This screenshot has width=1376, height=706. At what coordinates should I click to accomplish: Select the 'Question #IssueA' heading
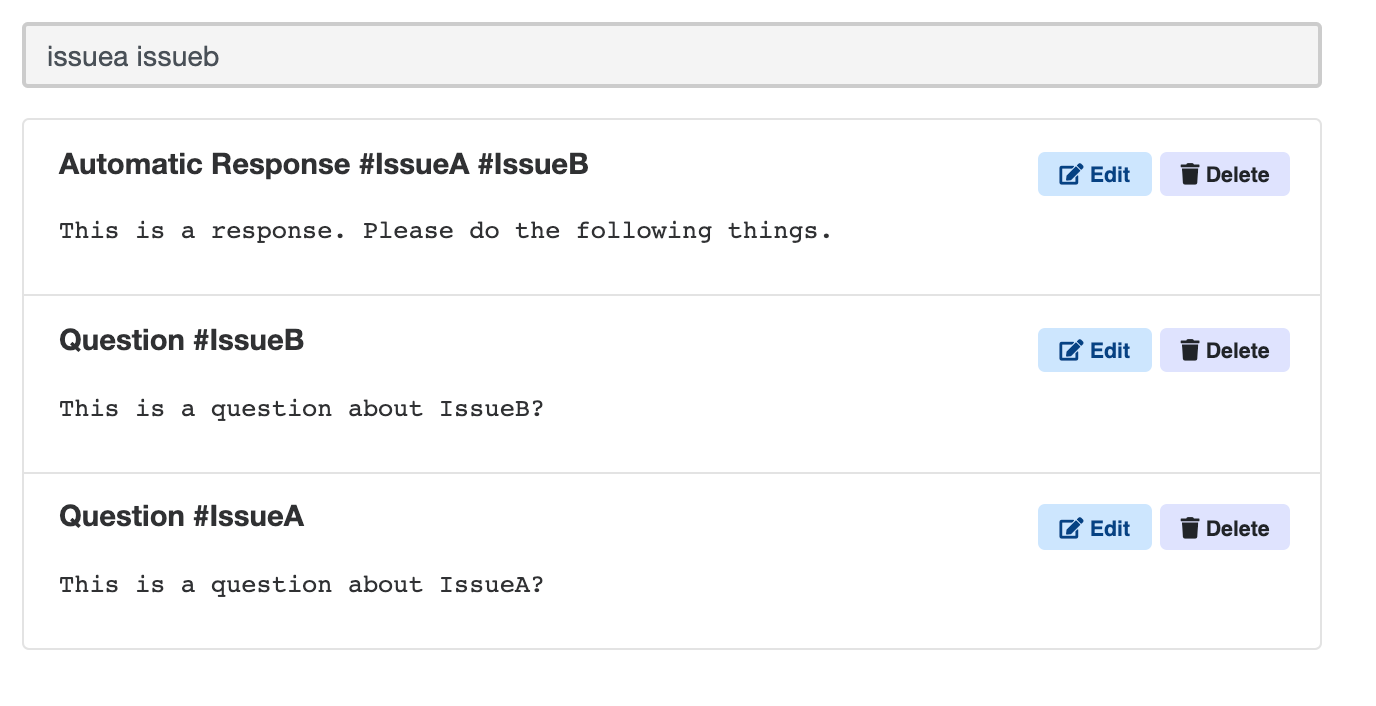point(181,516)
